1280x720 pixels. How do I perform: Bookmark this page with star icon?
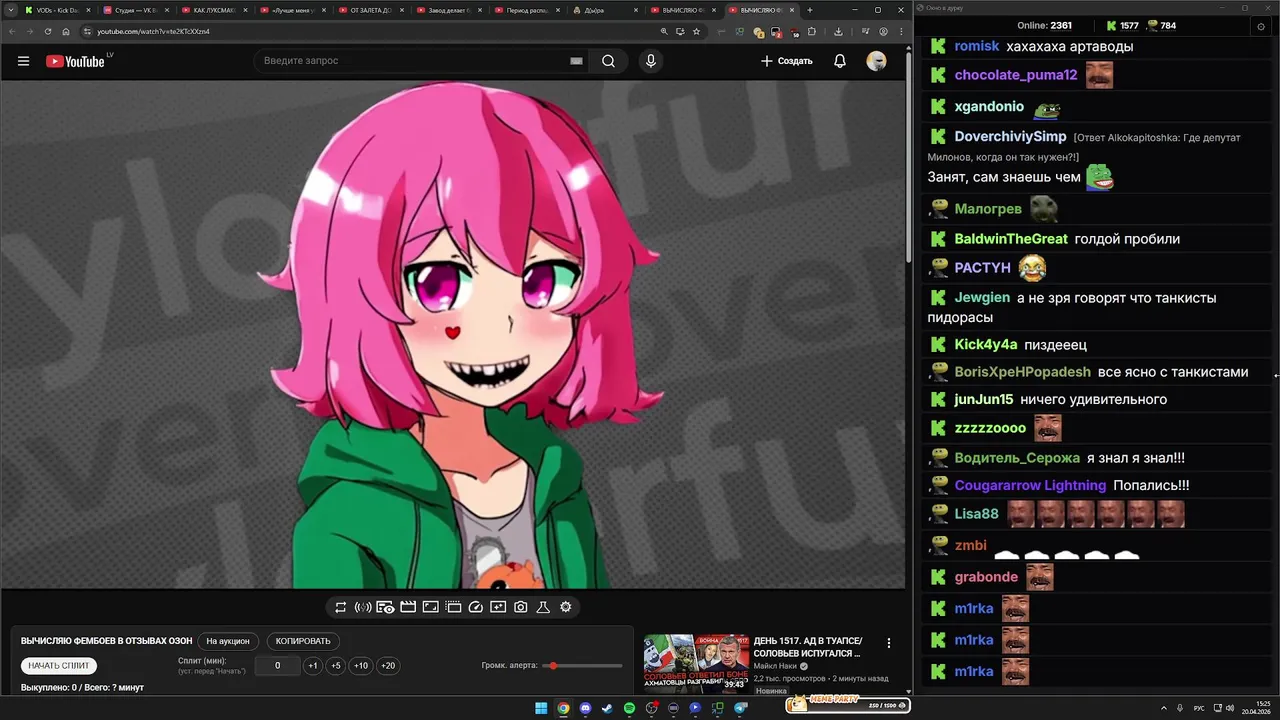pyautogui.click(x=696, y=31)
